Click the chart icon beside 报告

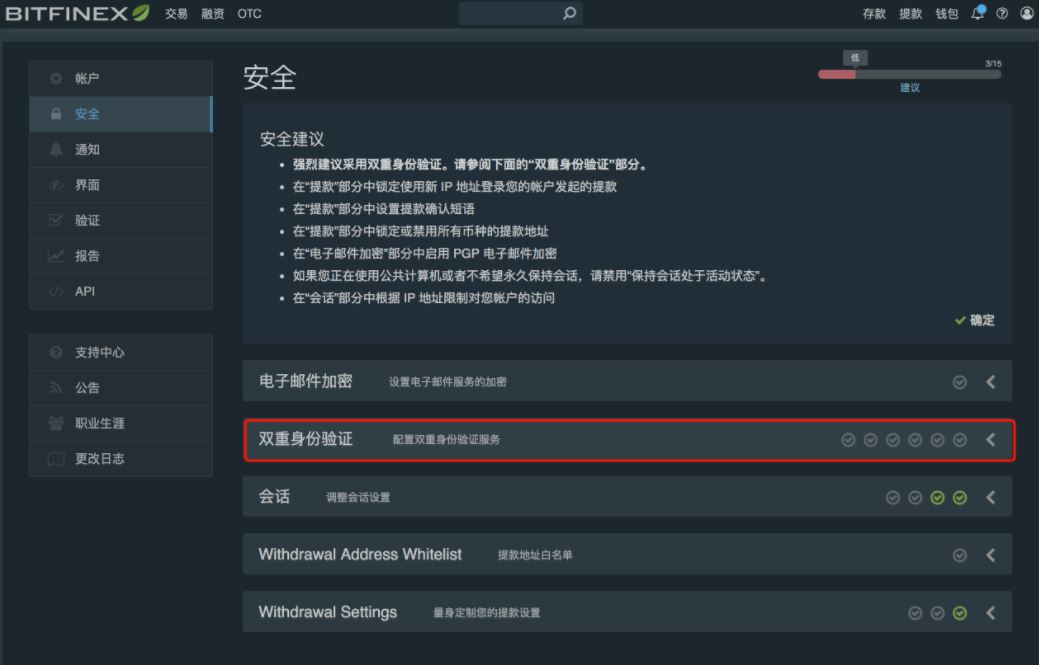pos(56,256)
